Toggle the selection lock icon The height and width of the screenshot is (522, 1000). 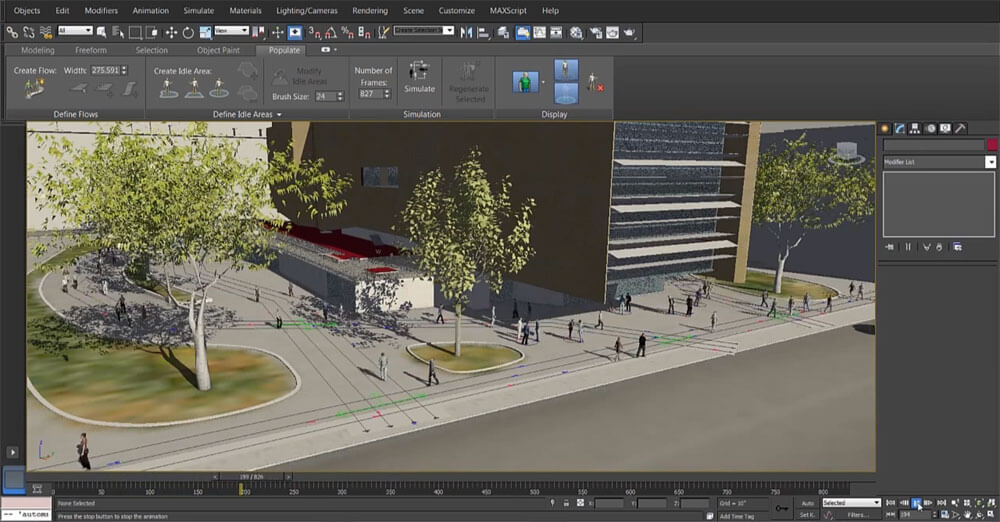coord(566,503)
